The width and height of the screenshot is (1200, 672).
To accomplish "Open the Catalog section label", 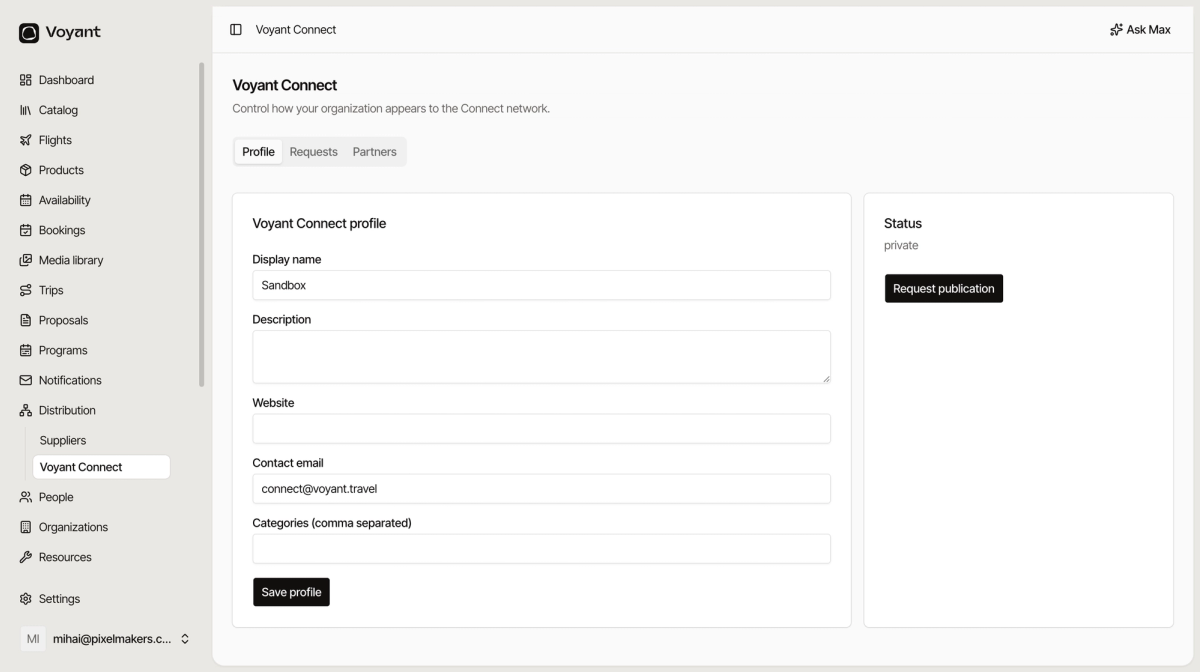I will coord(58,110).
